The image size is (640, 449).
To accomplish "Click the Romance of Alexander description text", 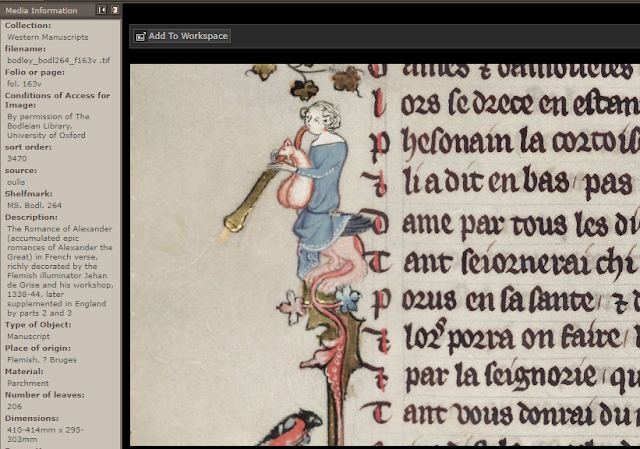I will [60, 271].
